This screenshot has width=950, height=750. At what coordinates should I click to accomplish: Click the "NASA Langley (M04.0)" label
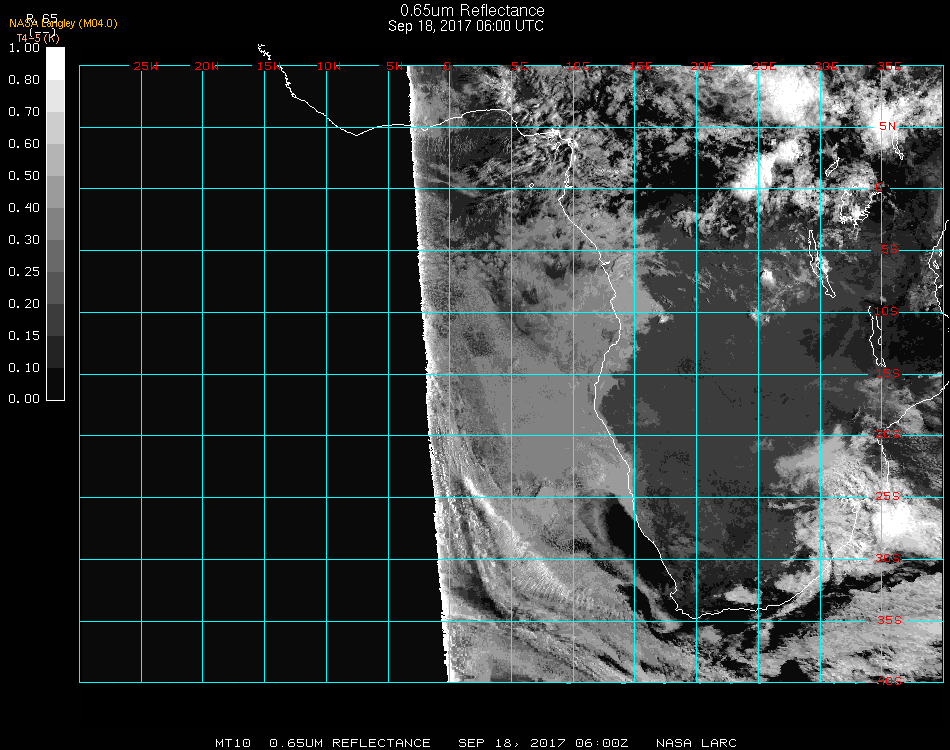coord(63,24)
